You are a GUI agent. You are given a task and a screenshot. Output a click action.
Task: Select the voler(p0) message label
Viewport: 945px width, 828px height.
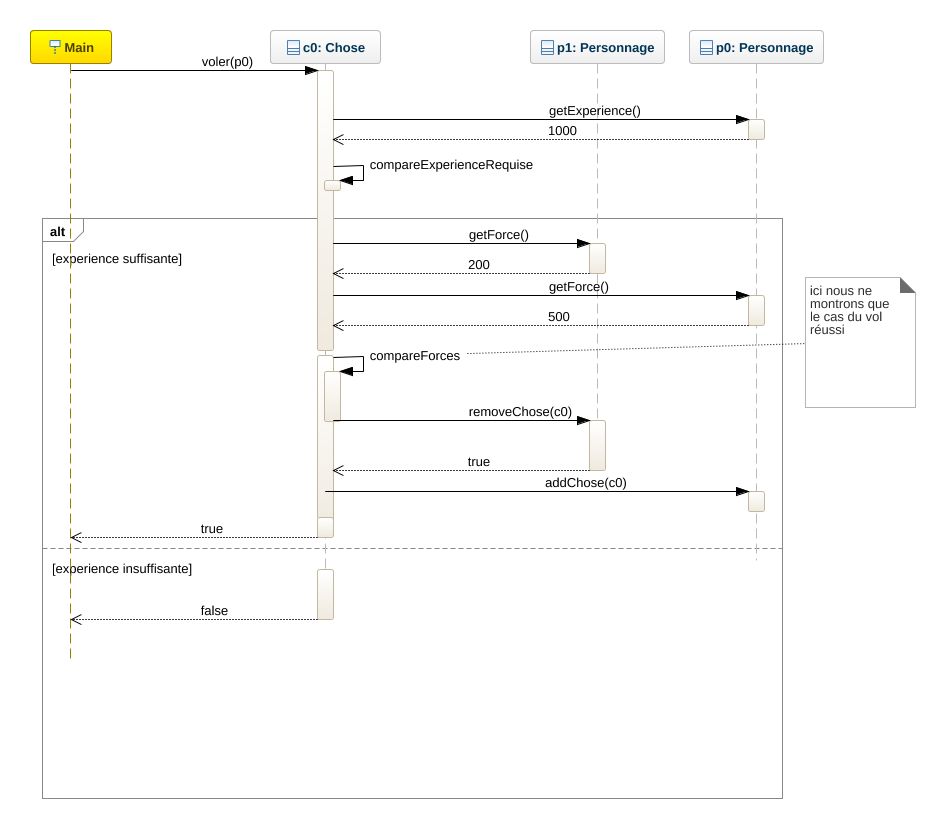227,61
